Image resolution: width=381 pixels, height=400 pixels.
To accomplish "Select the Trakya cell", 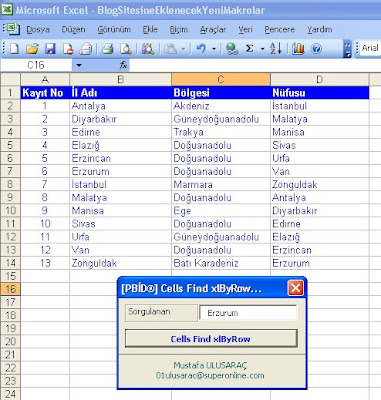I will click(x=221, y=132).
